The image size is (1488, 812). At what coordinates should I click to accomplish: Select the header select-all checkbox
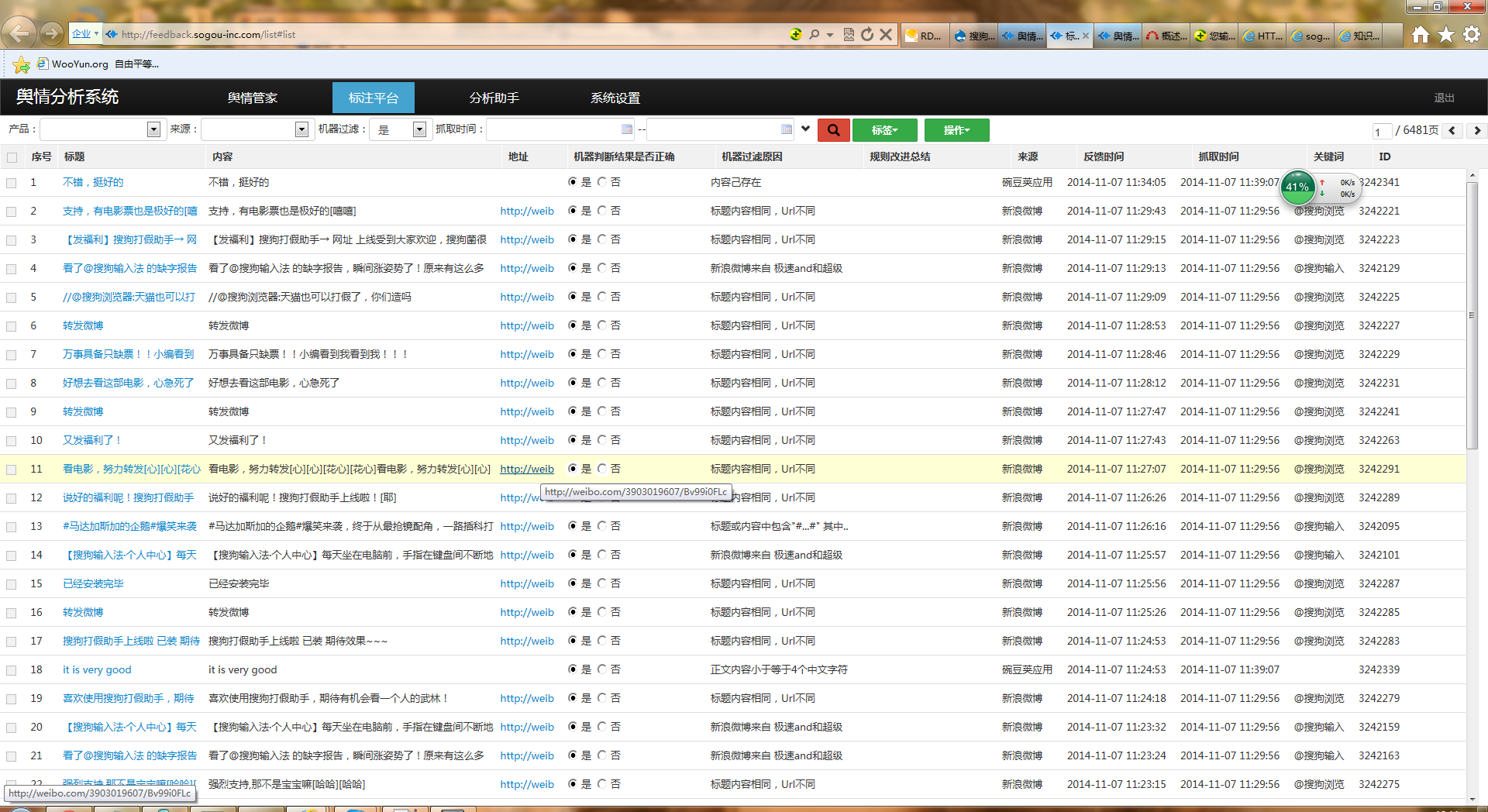pos(12,157)
